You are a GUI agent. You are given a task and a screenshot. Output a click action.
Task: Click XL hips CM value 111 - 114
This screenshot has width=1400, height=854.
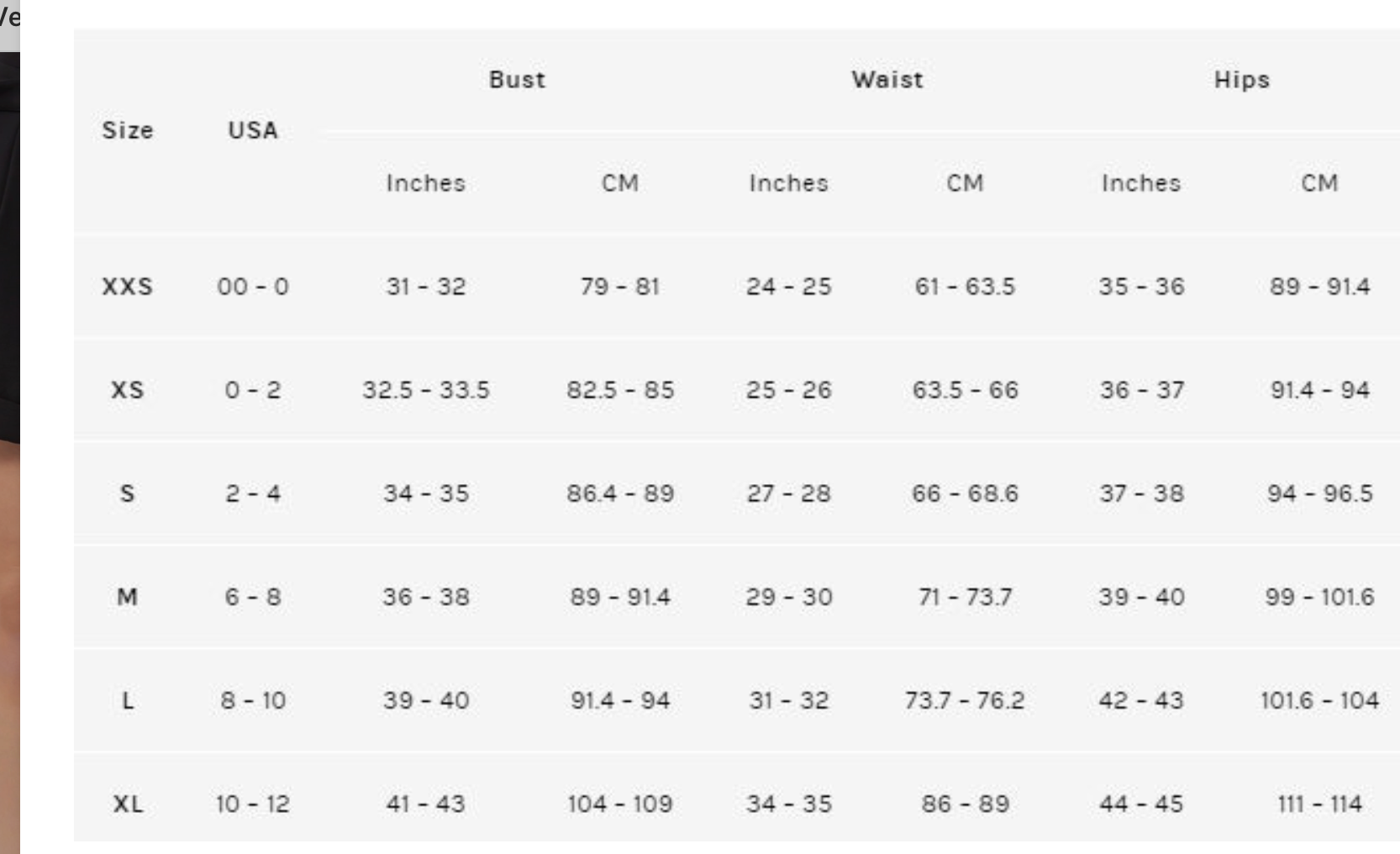pyautogui.click(x=1319, y=804)
